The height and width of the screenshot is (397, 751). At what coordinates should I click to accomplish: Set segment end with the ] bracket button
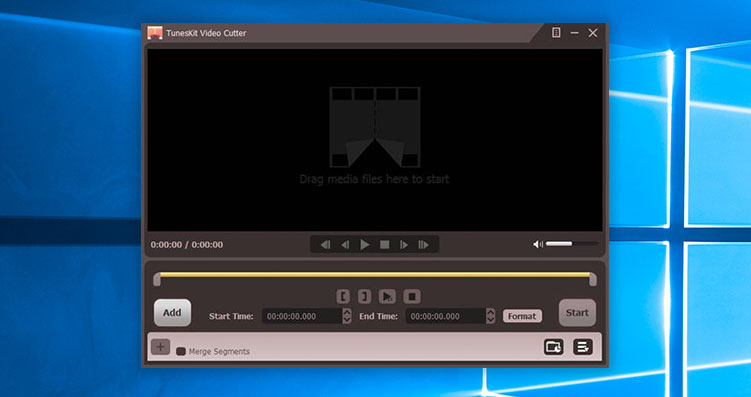click(x=364, y=296)
